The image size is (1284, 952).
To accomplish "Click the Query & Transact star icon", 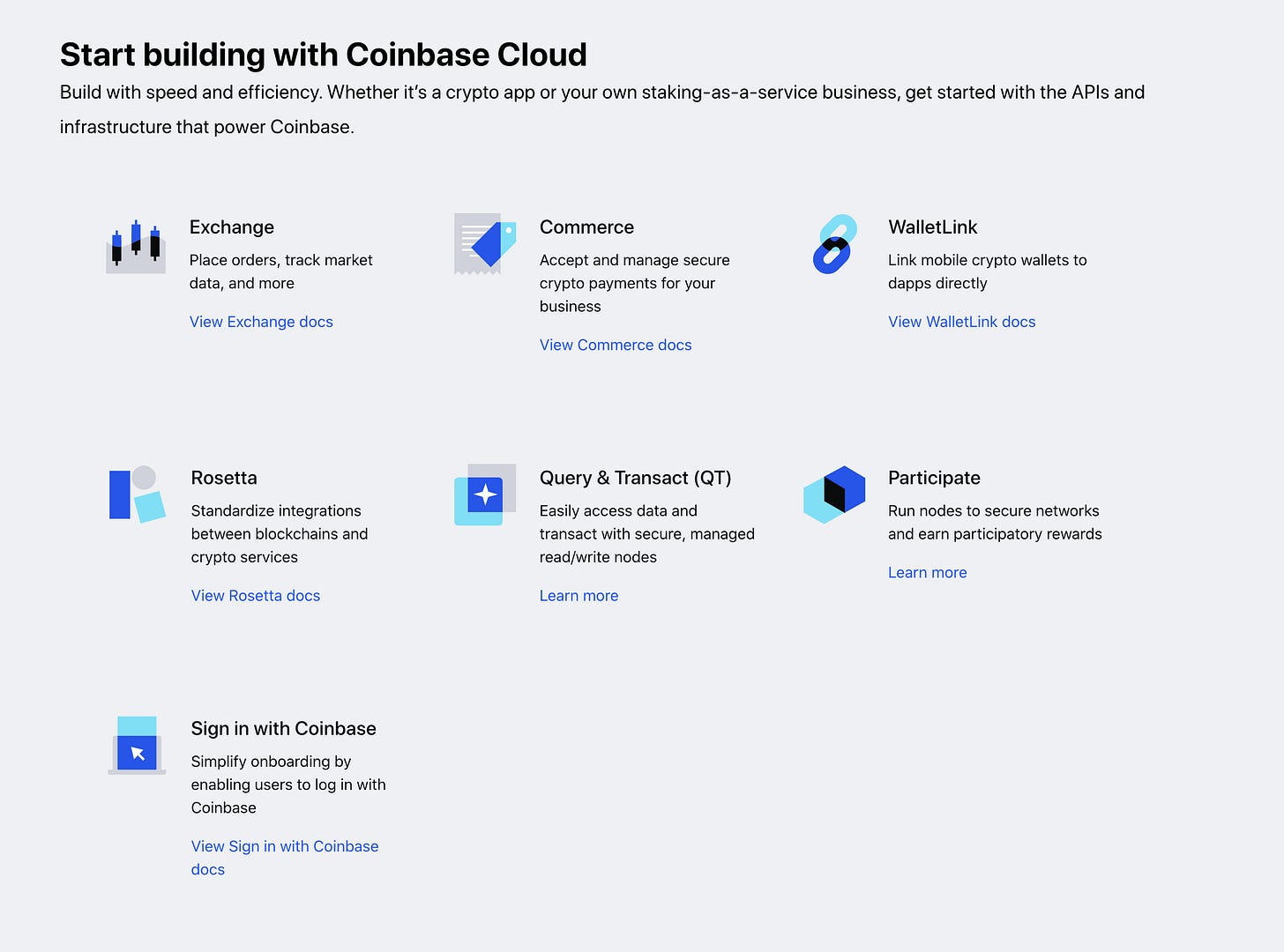I will 485,495.
